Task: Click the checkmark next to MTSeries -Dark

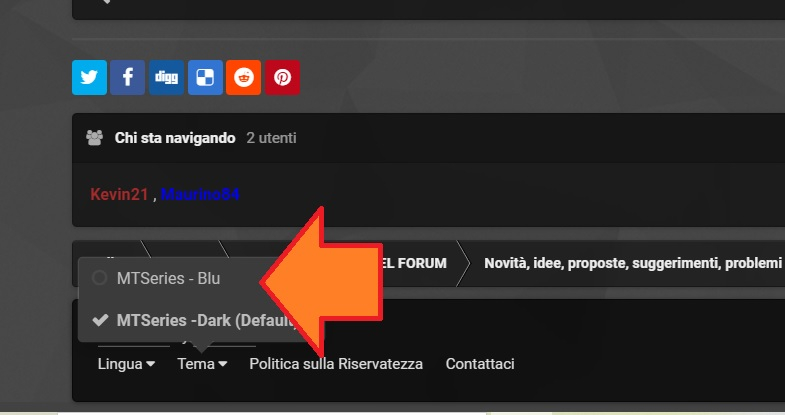Action: point(101,320)
